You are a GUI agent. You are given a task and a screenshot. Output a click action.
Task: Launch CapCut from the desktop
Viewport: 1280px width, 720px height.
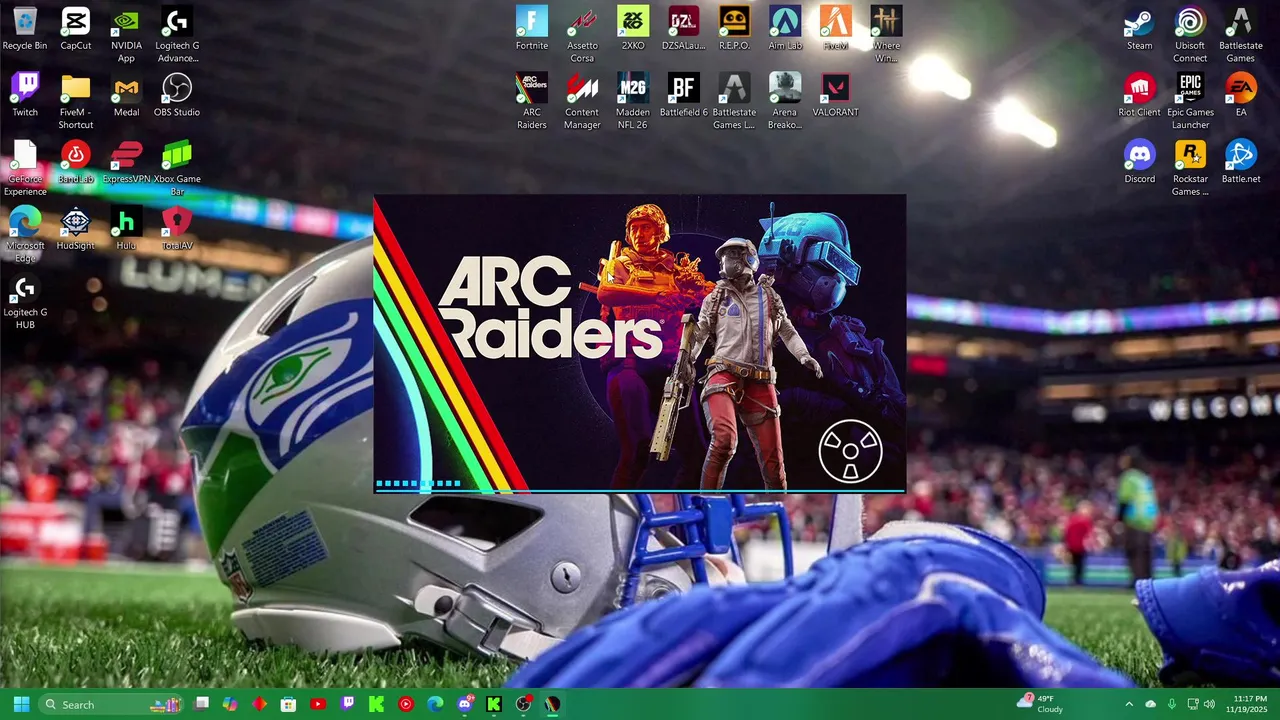76,29
